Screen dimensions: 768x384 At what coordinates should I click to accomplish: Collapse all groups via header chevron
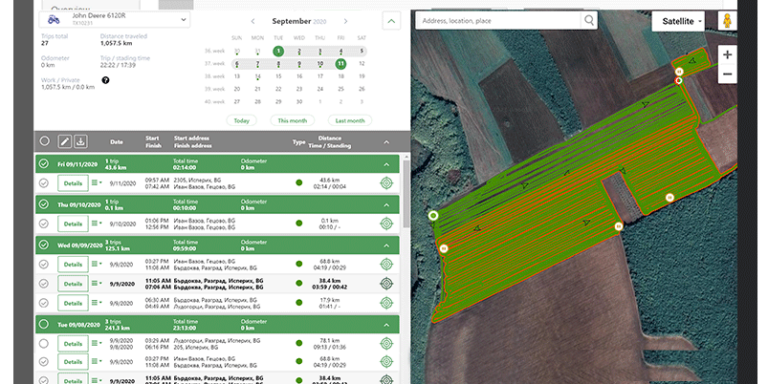click(386, 142)
